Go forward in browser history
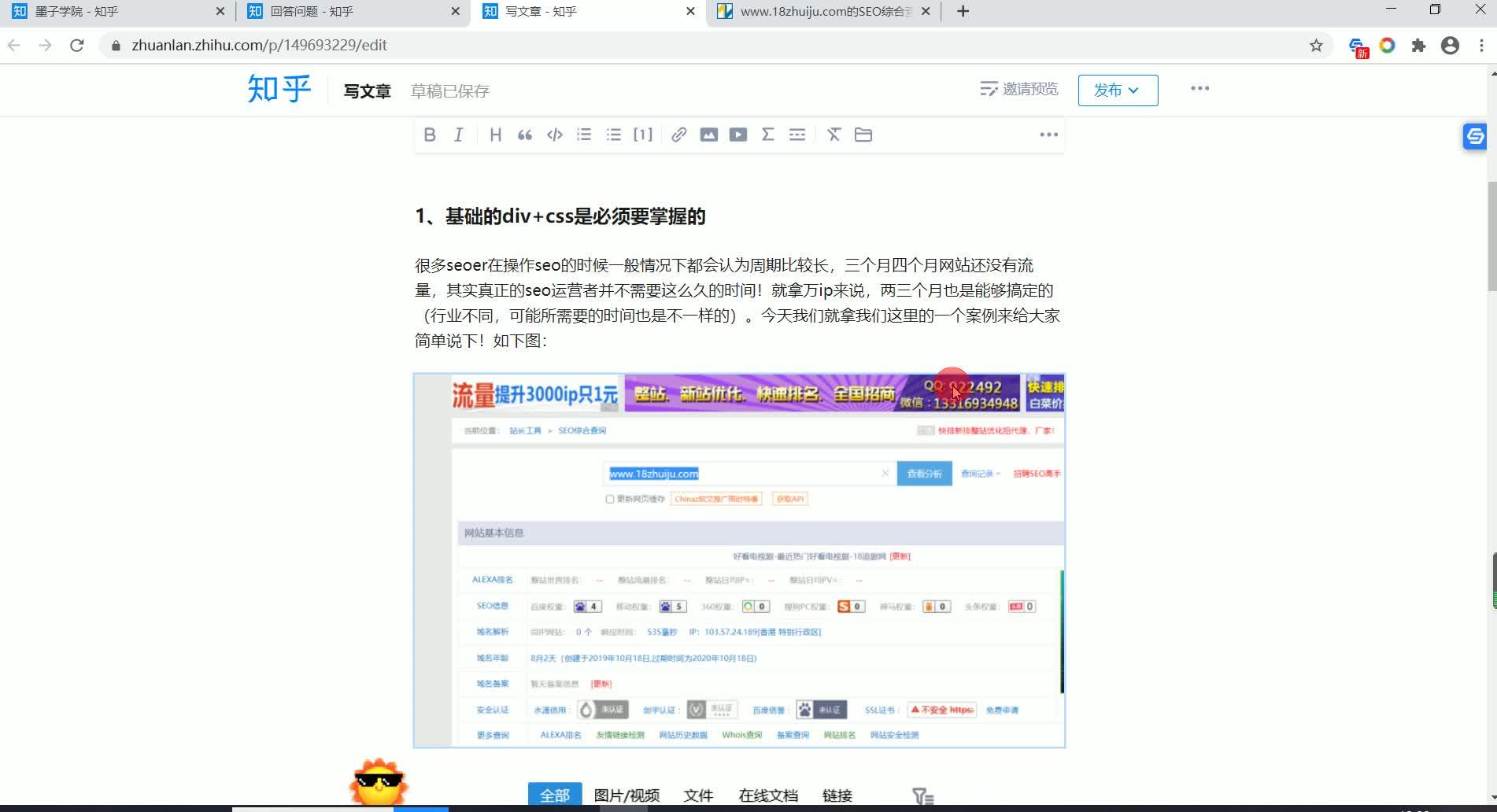This screenshot has height=812, width=1497. 46,46
